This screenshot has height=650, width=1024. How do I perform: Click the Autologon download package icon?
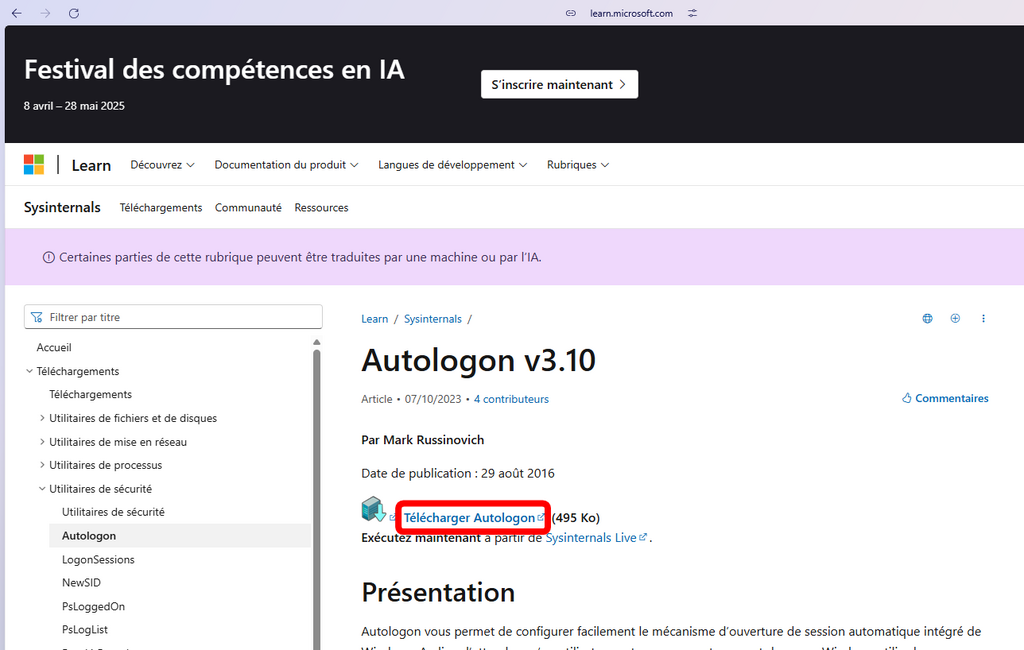(x=374, y=509)
